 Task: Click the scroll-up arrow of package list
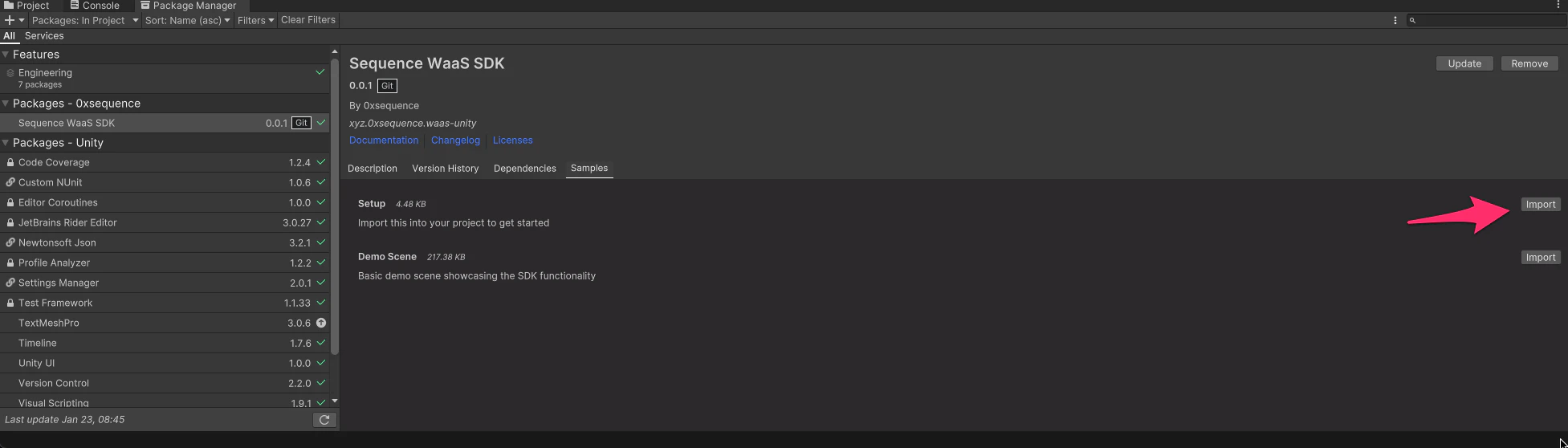click(335, 51)
